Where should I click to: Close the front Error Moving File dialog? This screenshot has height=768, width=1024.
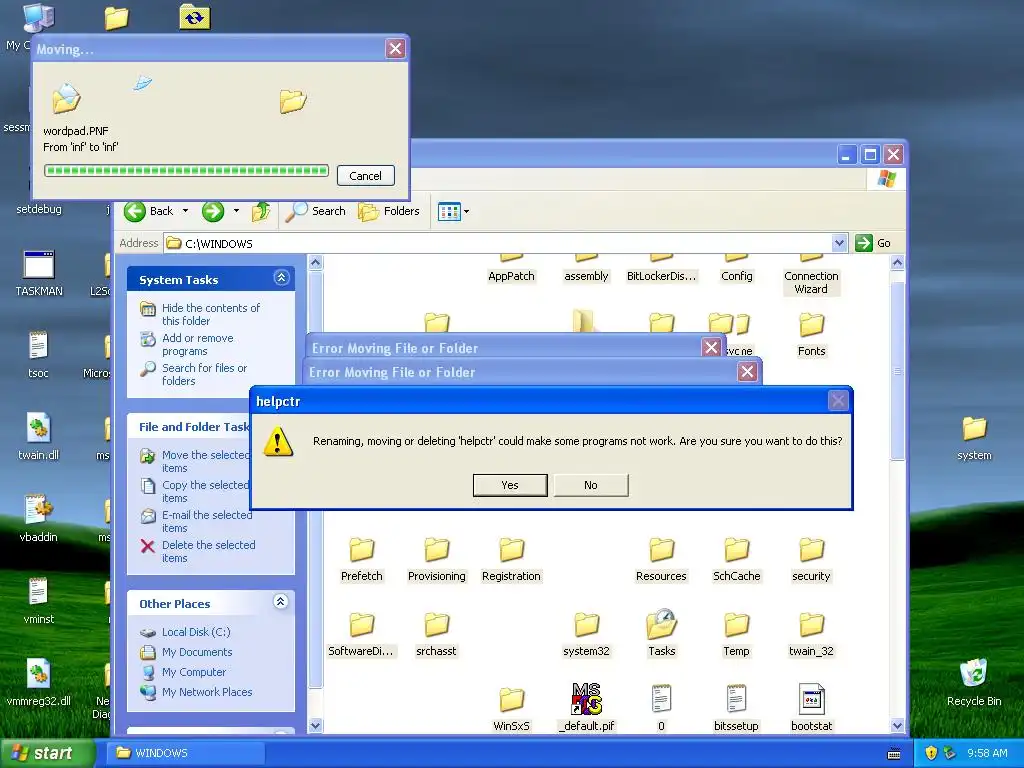click(x=747, y=372)
